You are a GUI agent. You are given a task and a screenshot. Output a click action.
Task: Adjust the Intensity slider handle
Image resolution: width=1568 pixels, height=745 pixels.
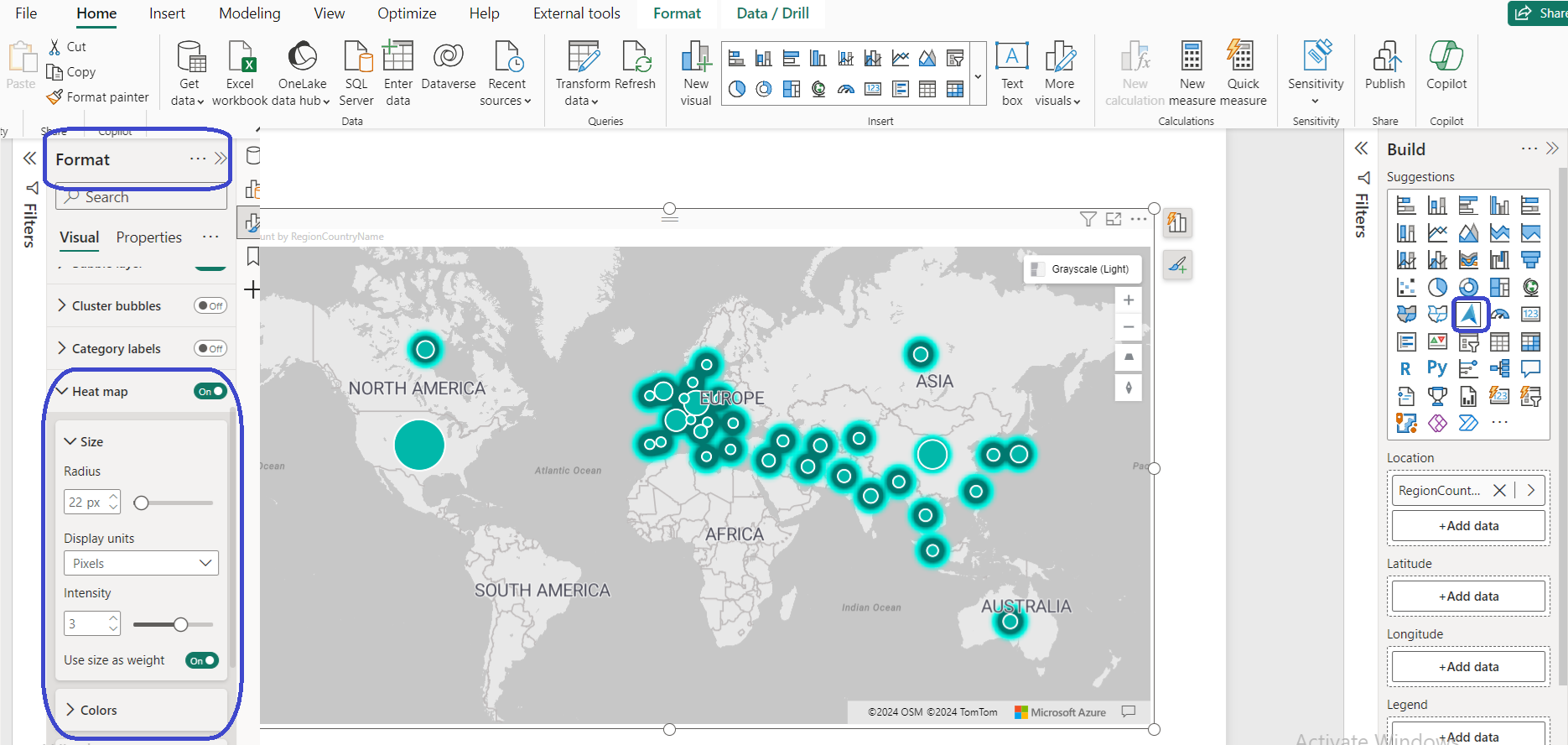tap(180, 624)
